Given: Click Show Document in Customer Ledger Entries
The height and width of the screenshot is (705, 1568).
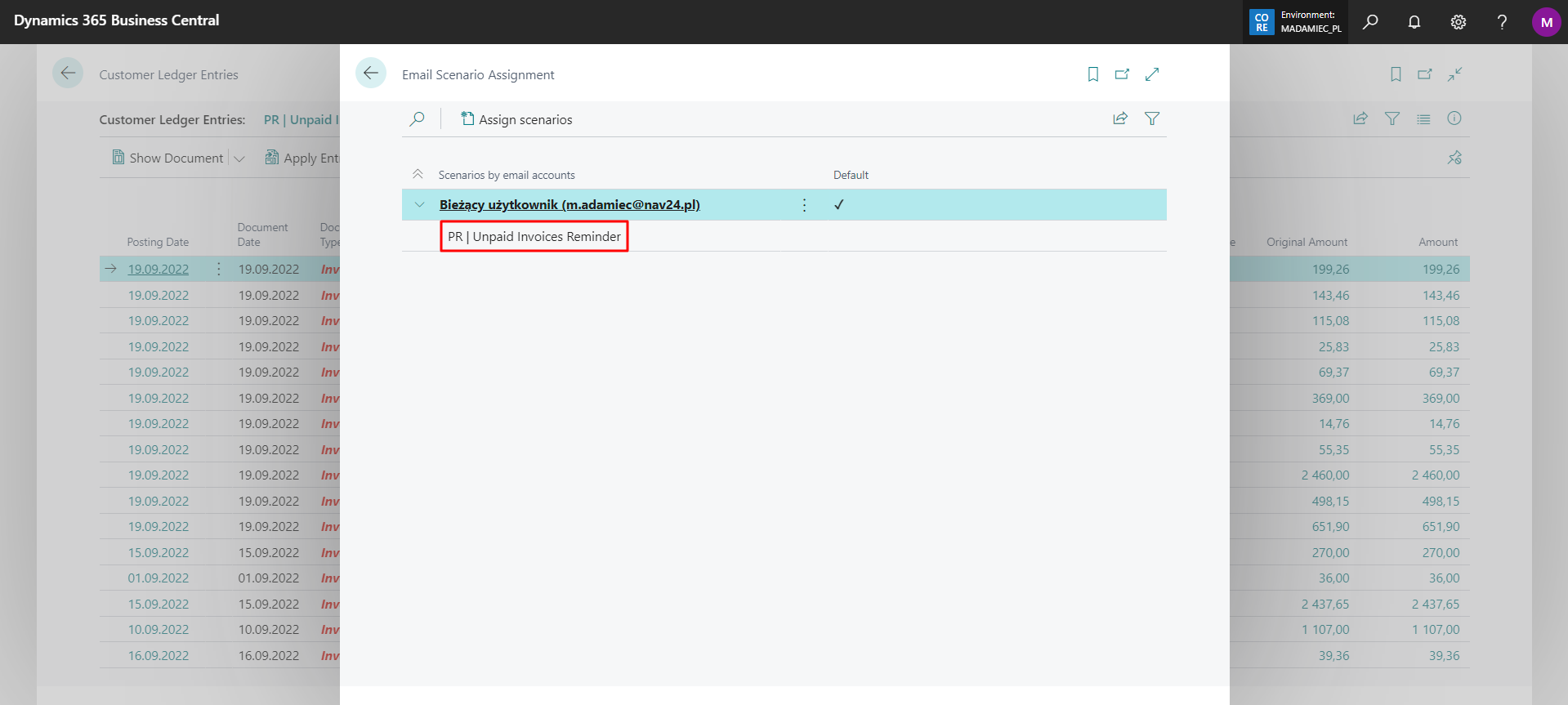Looking at the screenshot, I should [168, 158].
